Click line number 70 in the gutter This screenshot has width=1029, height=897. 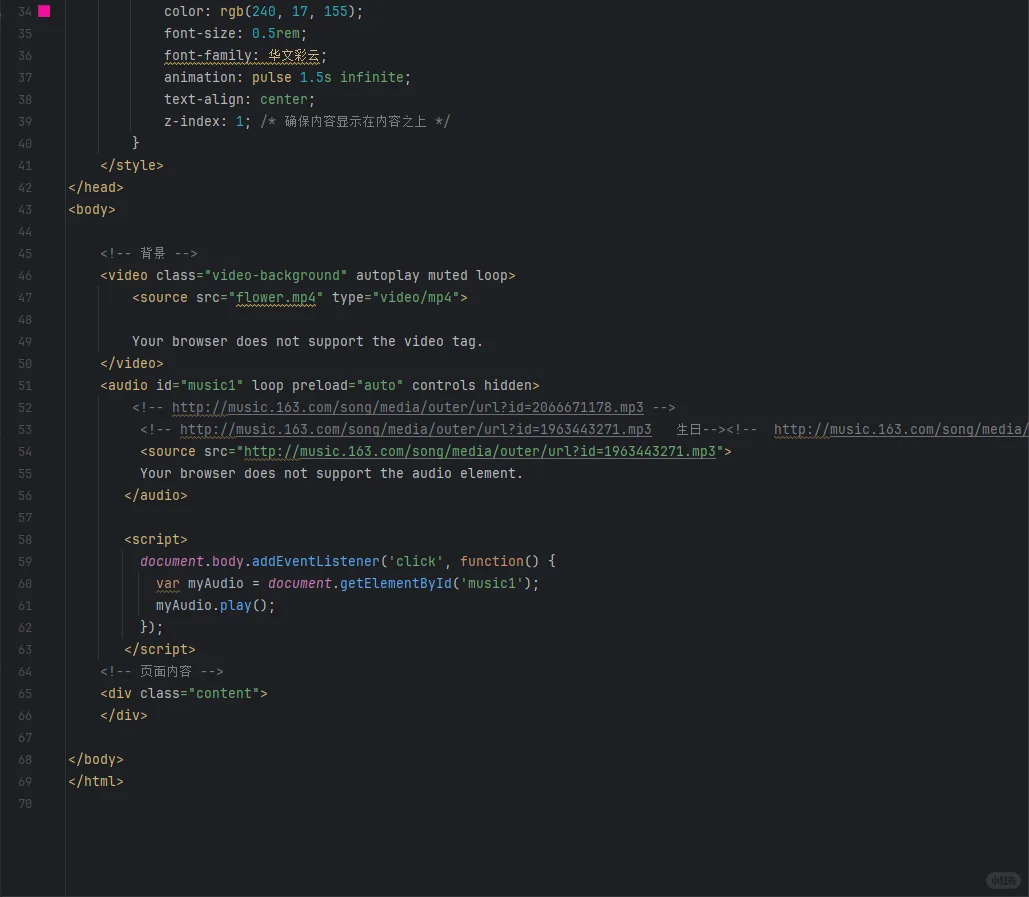tap(25, 804)
